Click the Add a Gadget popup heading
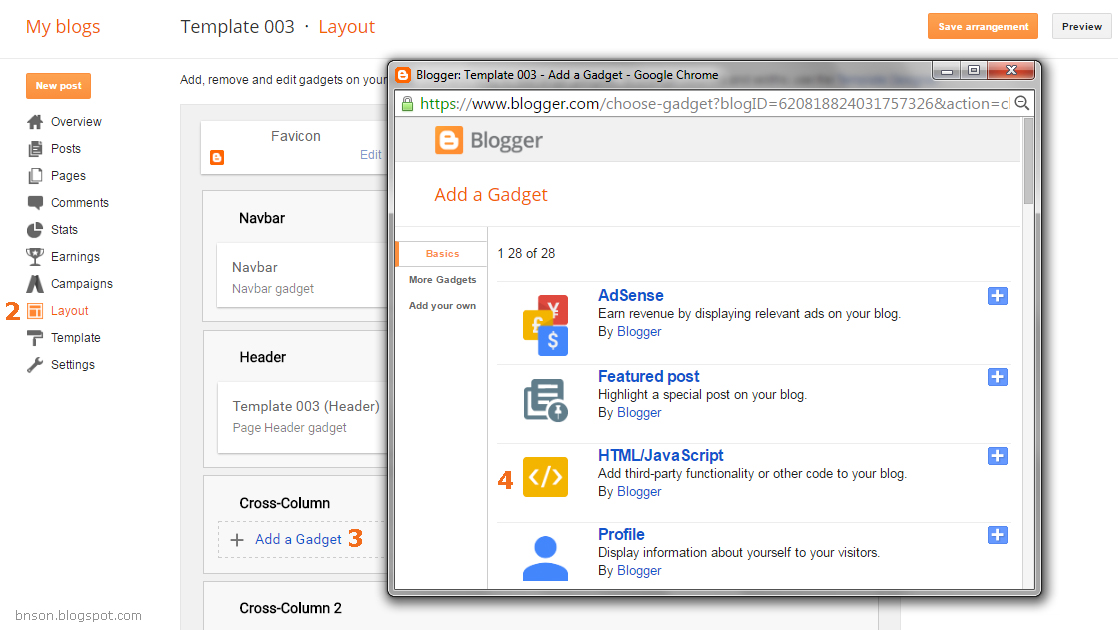This screenshot has height=630, width=1118. 491,195
